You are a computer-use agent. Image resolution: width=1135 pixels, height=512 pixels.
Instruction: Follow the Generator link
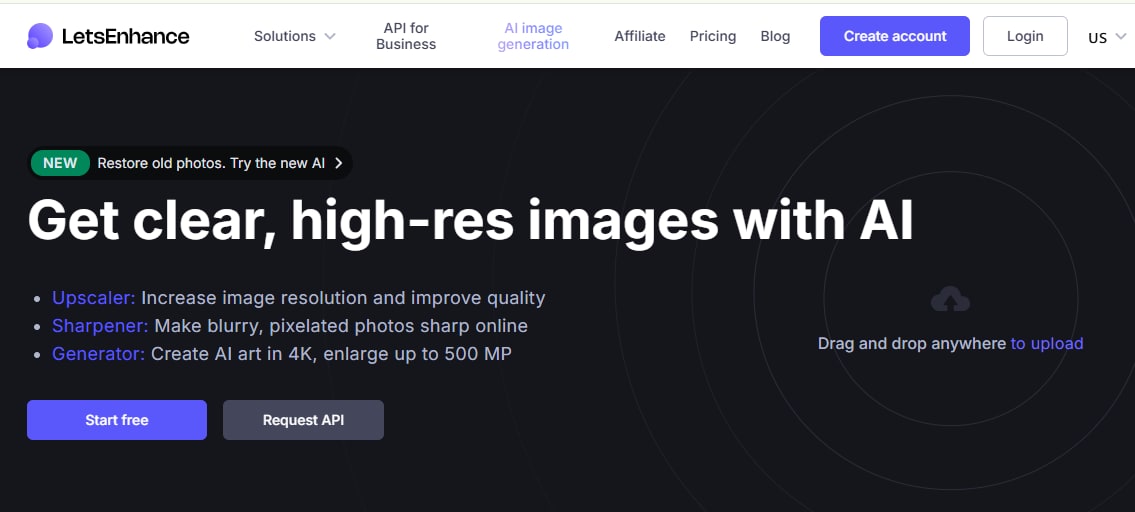pyautogui.click(x=98, y=355)
